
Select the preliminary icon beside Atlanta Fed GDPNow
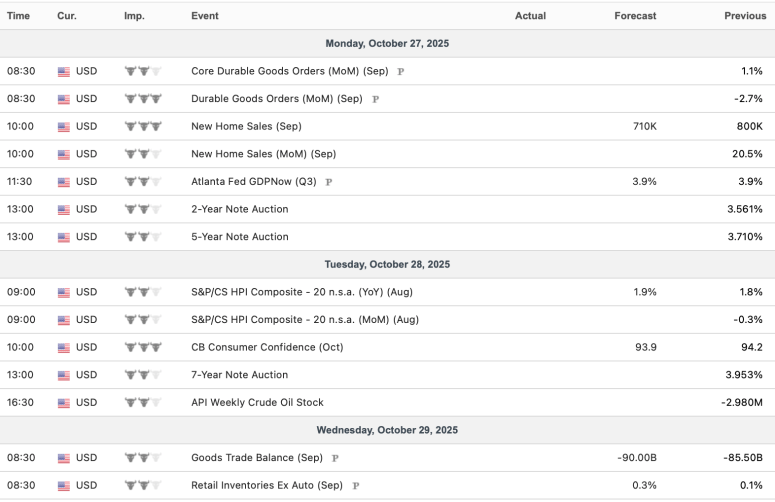[x=329, y=182]
